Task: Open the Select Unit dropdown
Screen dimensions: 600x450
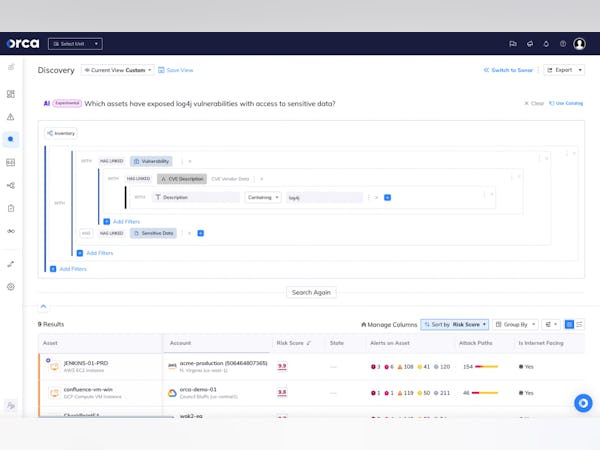Action: coord(75,44)
